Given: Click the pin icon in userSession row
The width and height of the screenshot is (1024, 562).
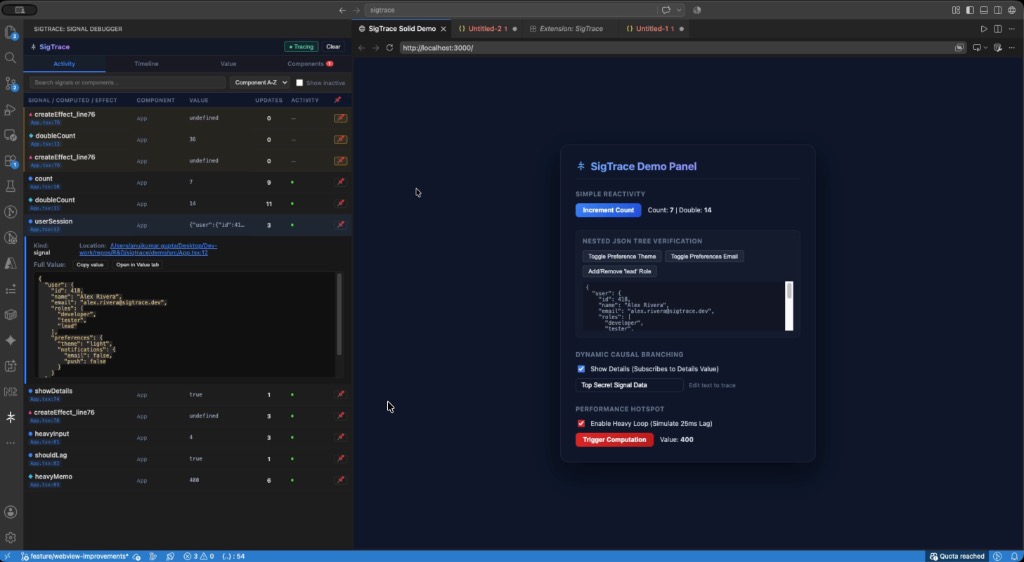Looking at the screenshot, I should tap(340, 225).
